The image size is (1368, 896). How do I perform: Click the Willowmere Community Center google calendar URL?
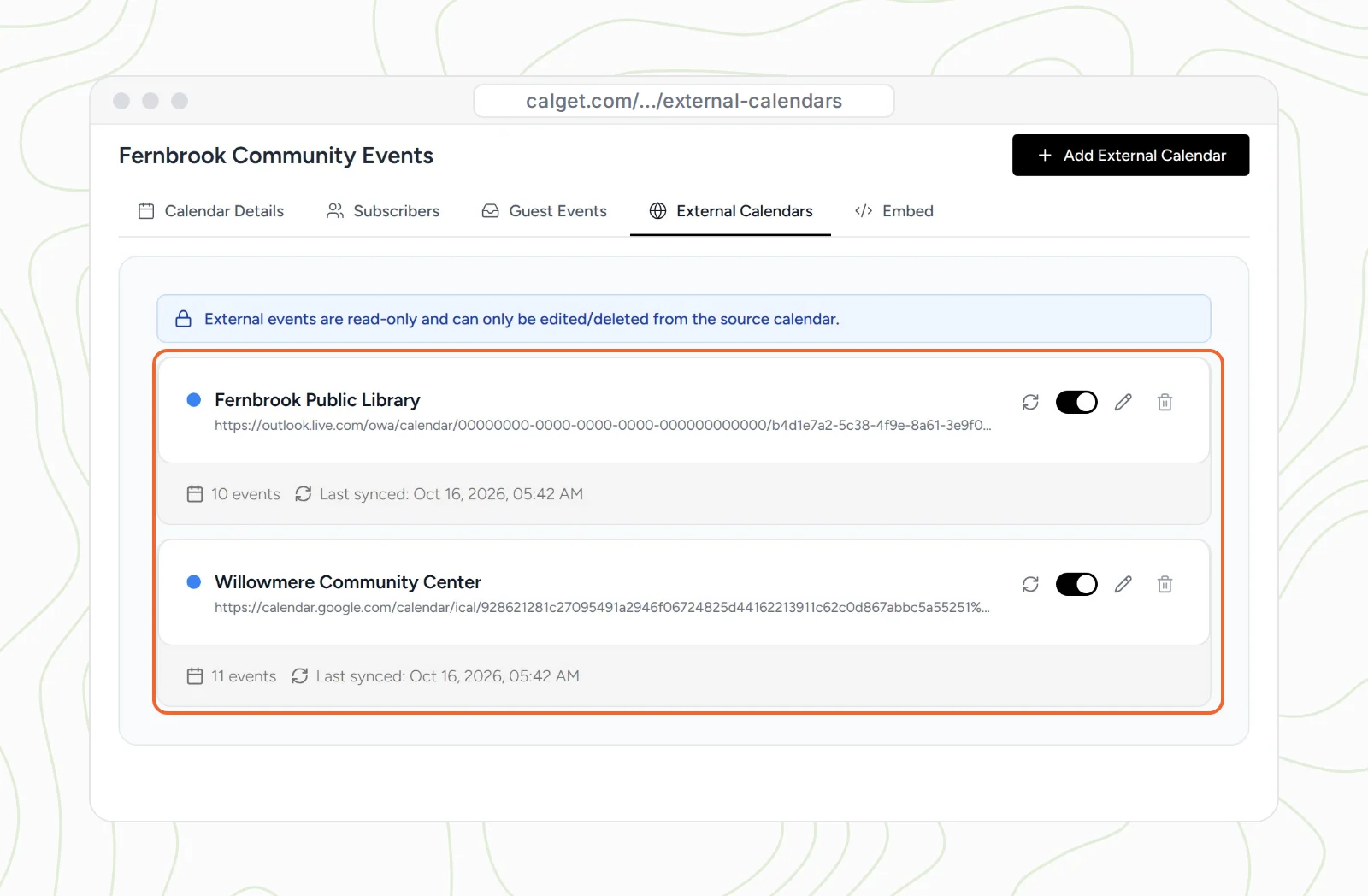tap(602, 607)
